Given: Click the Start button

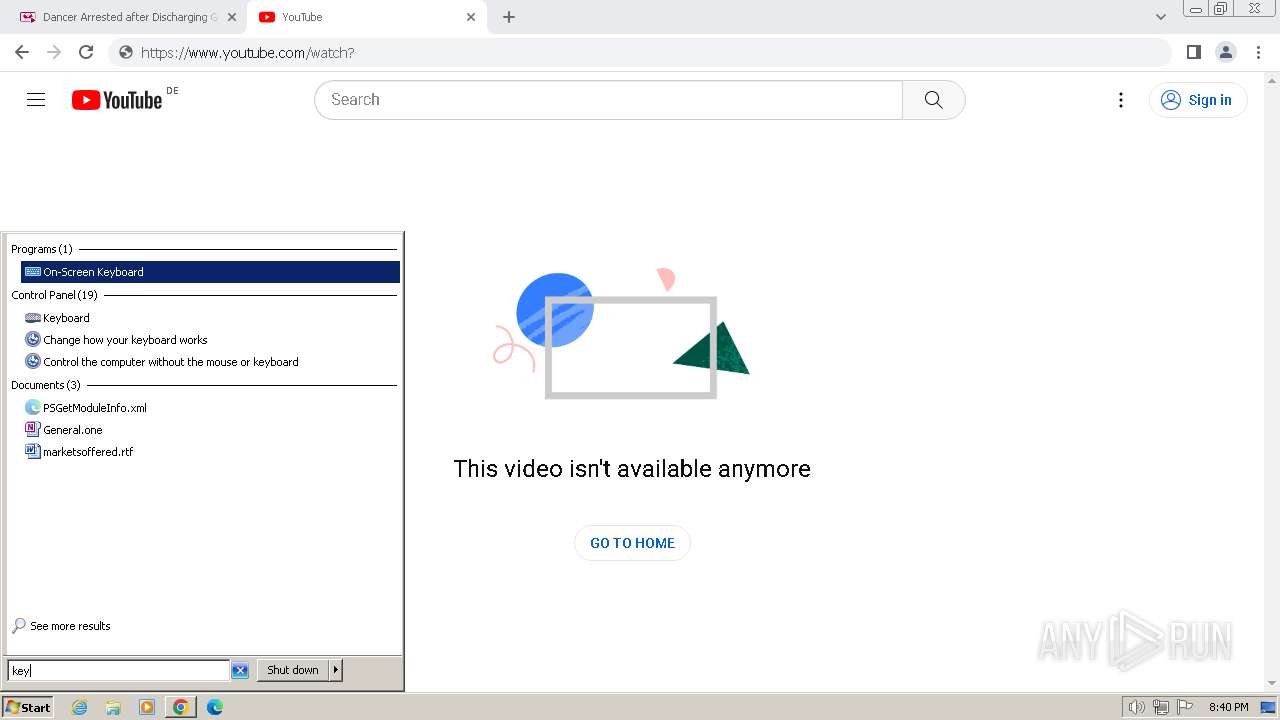Looking at the screenshot, I should 28,707.
